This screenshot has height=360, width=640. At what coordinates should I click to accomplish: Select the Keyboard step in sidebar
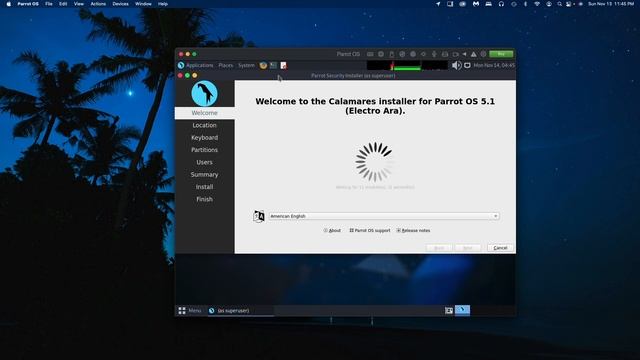coord(204,138)
